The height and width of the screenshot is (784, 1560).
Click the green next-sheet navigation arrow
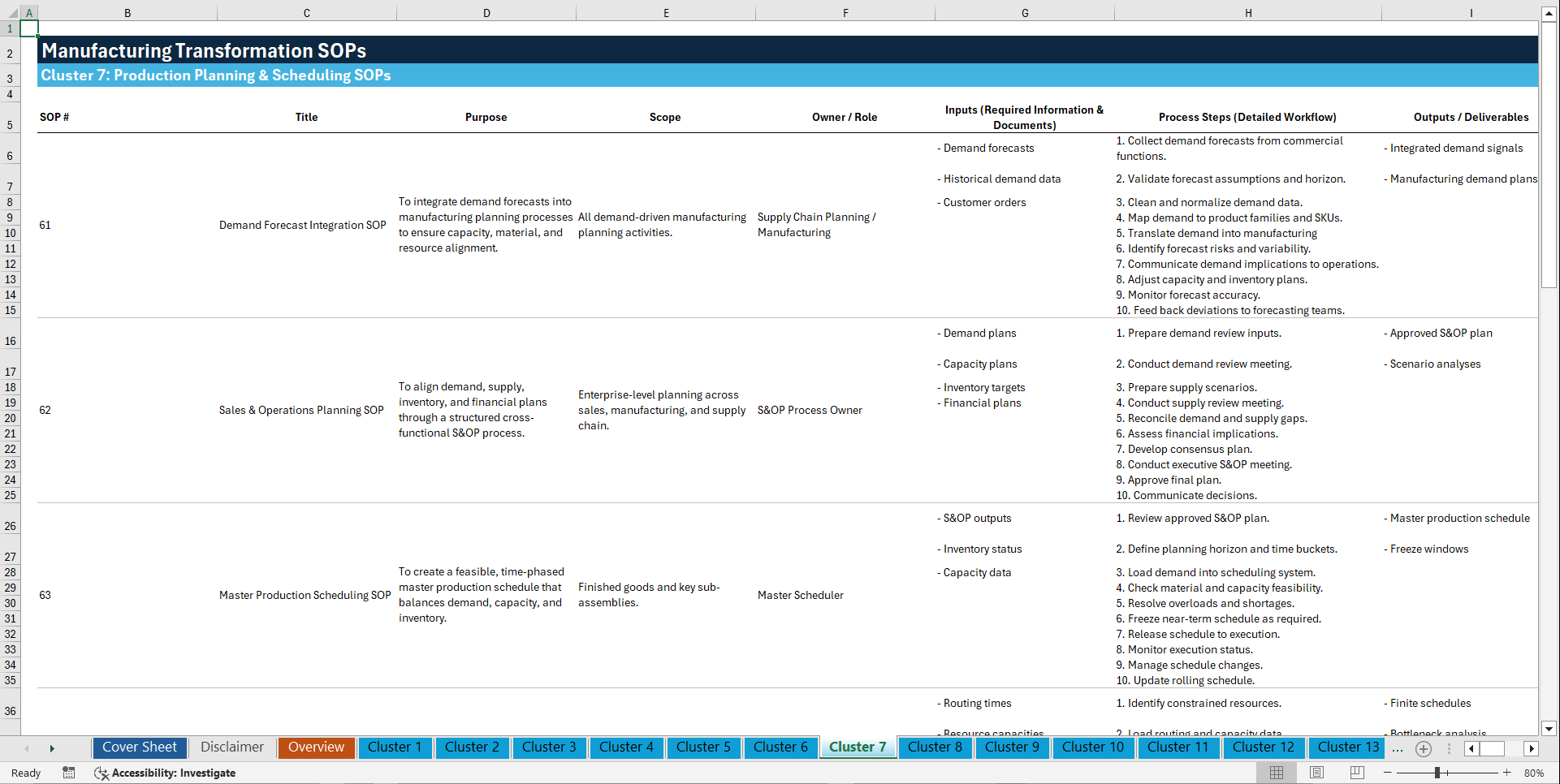point(52,747)
